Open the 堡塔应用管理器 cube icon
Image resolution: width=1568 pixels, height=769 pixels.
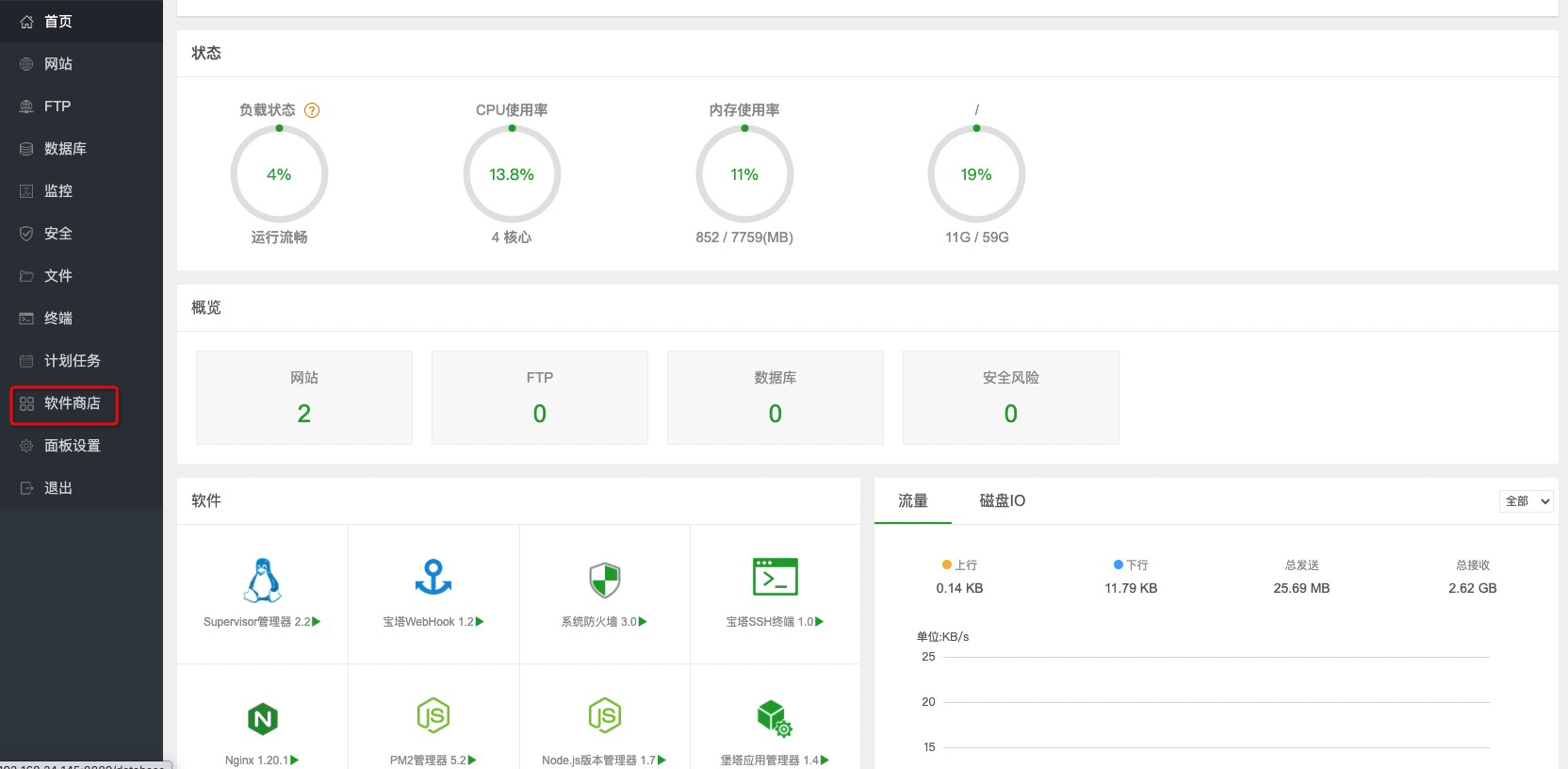775,718
